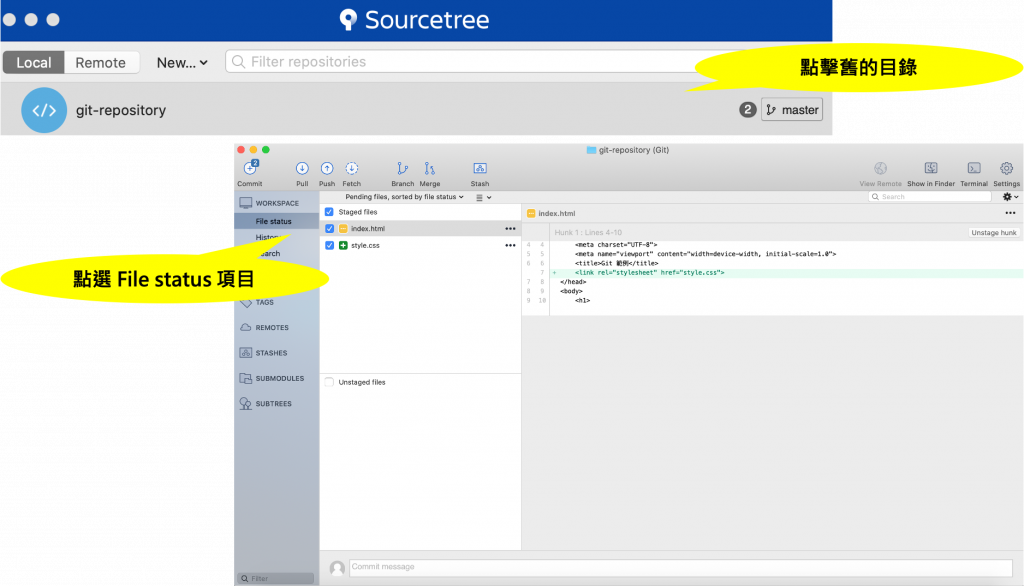Screen dimensions: 1024x586
Task: Select File status in sidebar
Action: [276, 221]
